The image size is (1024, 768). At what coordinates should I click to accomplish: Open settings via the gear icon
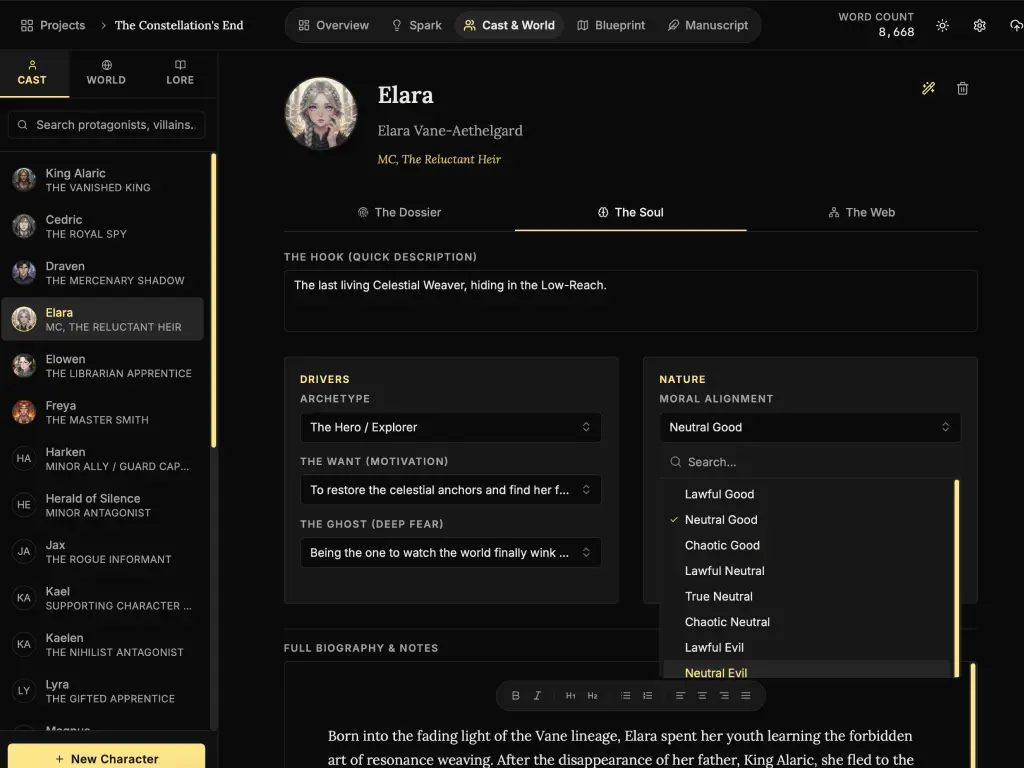click(979, 26)
